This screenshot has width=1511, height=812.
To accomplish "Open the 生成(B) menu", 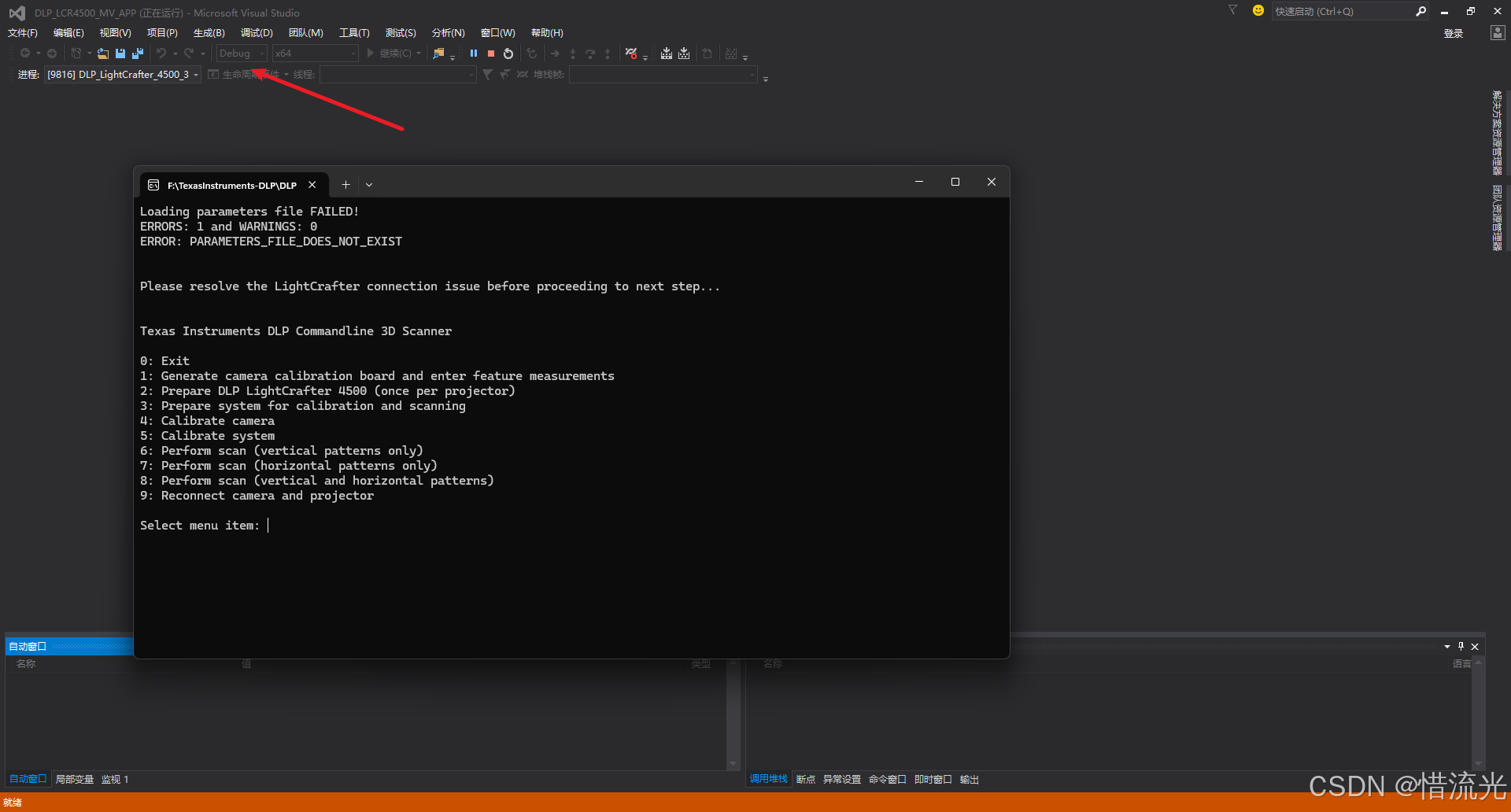I will pyautogui.click(x=209, y=33).
